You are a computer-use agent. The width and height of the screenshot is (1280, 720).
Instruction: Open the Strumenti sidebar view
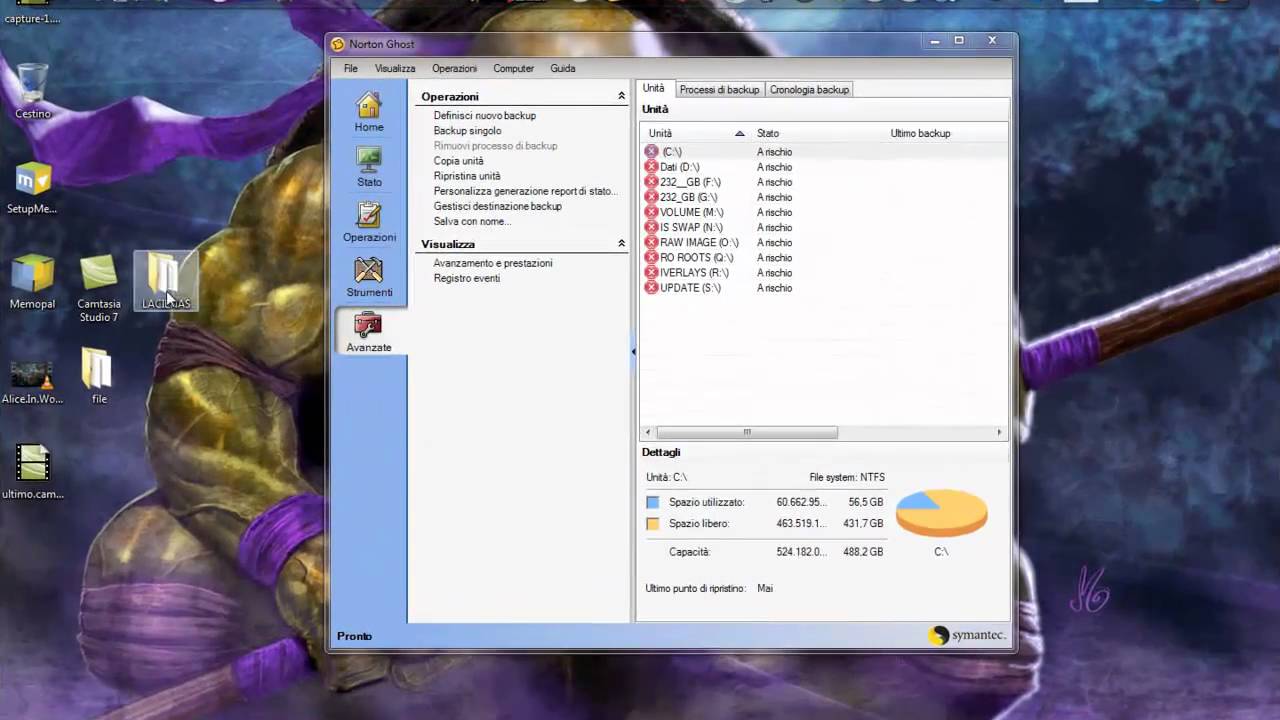tap(369, 278)
